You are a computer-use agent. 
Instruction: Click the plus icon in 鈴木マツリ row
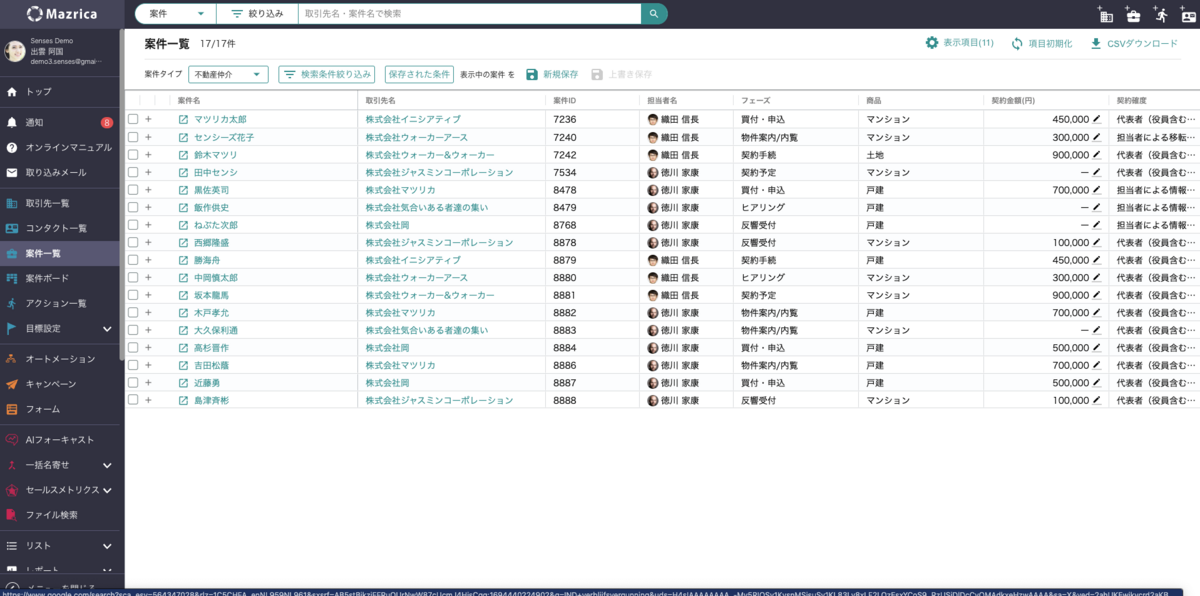[x=148, y=155]
